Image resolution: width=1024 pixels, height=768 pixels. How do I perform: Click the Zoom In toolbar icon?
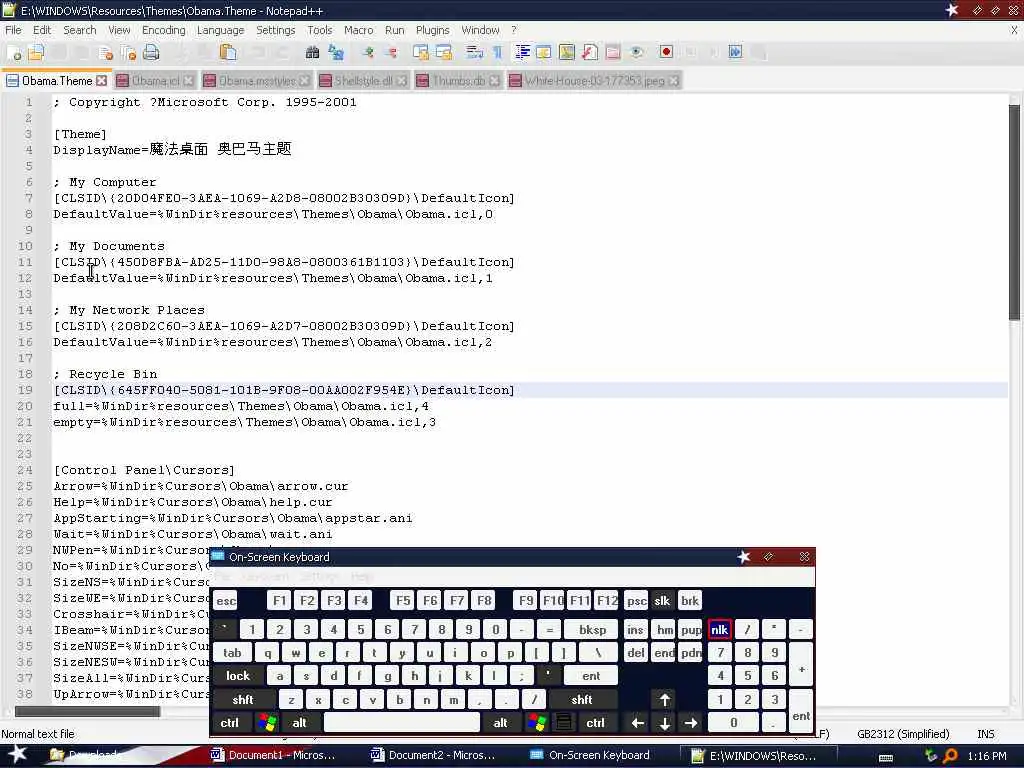click(368, 53)
